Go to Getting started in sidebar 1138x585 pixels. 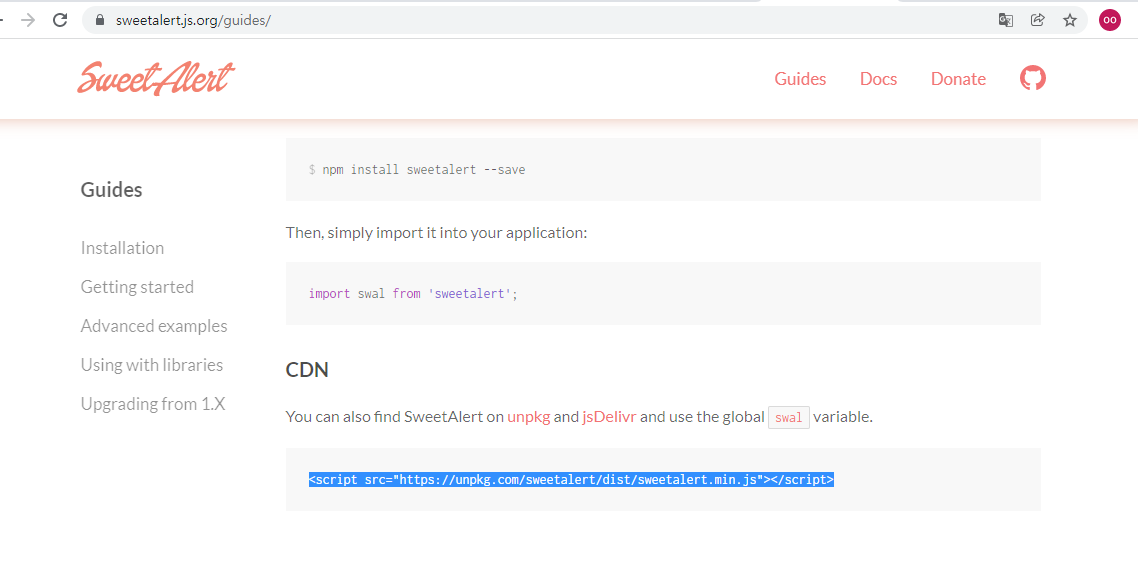coord(137,287)
